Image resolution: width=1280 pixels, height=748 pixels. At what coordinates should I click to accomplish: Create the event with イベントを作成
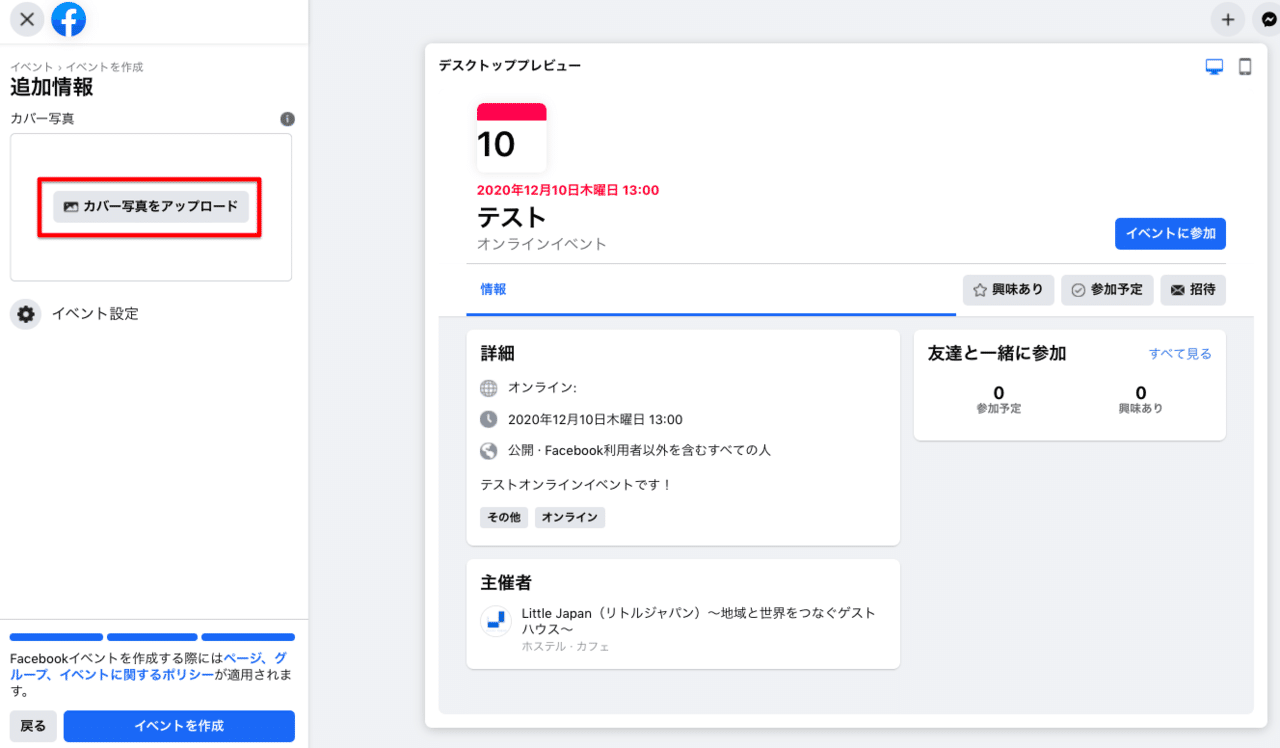(x=179, y=726)
